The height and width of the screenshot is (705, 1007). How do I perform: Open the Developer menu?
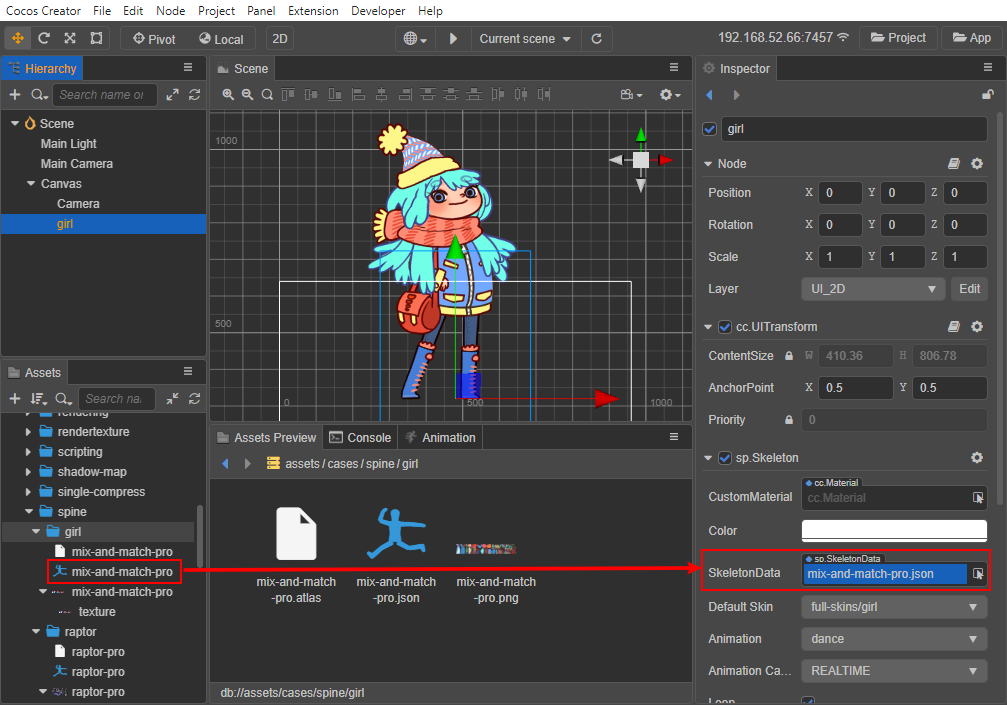point(378,10)
